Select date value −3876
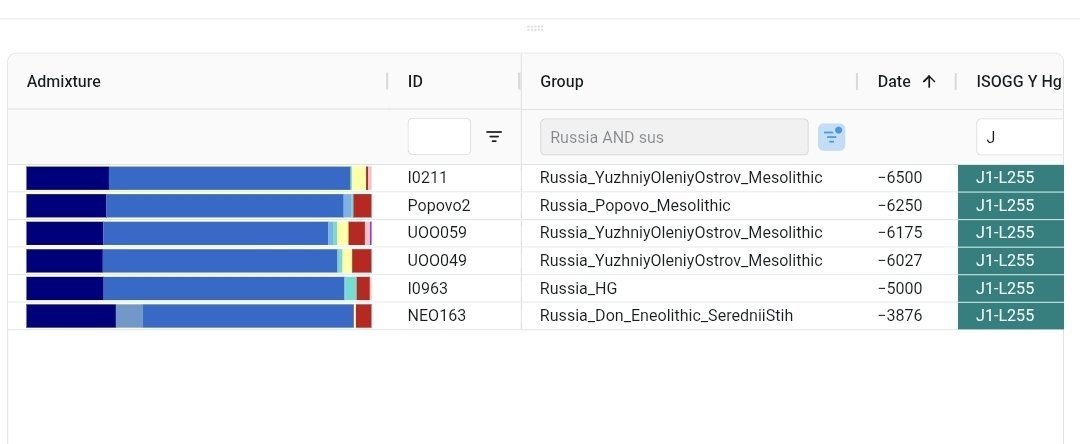 click(x=900, y=315)
